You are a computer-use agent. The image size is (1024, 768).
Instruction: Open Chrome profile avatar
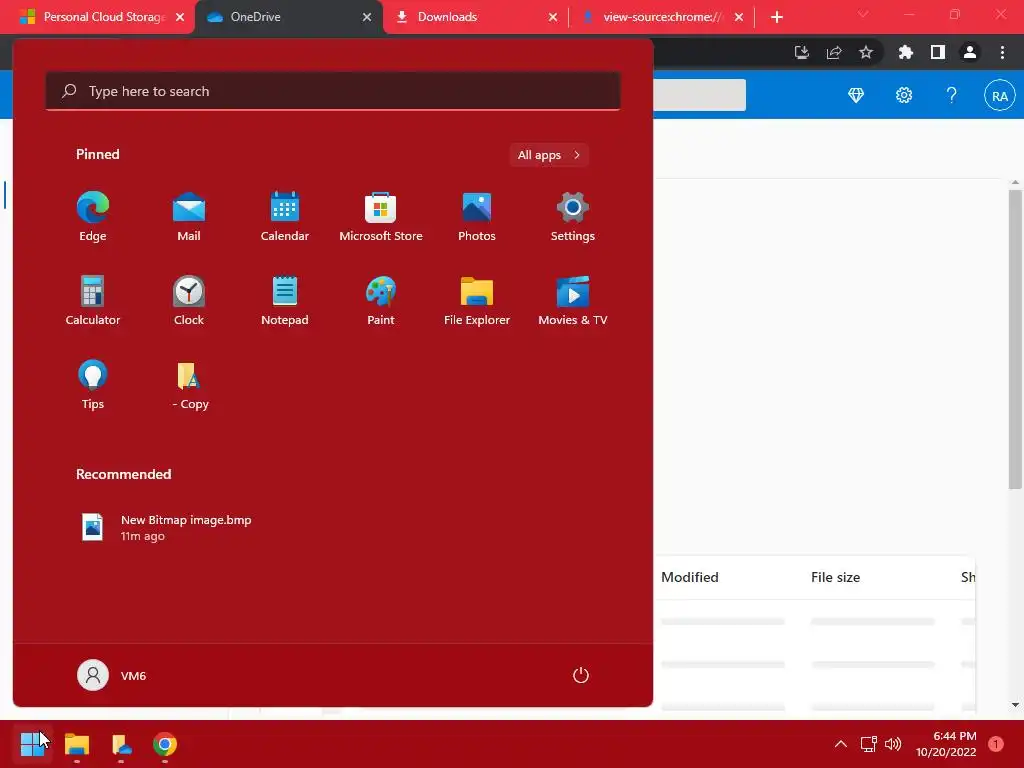[970, 52]
